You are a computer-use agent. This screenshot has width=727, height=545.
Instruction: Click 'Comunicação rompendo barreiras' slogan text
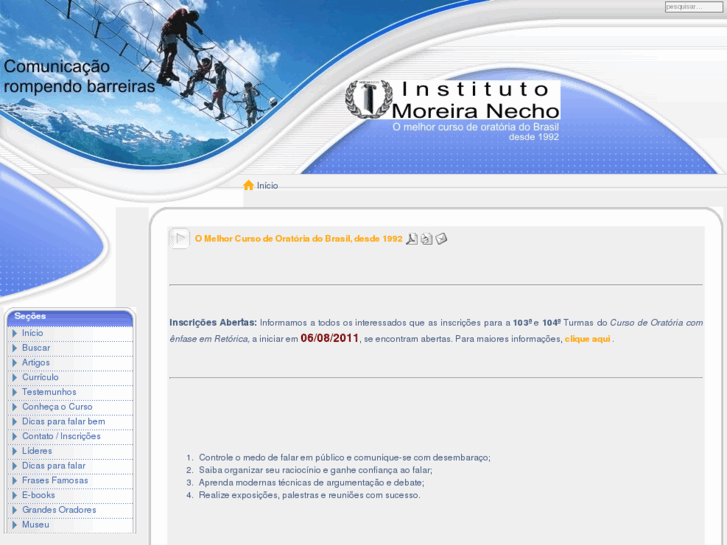click(x=79, y=77)
